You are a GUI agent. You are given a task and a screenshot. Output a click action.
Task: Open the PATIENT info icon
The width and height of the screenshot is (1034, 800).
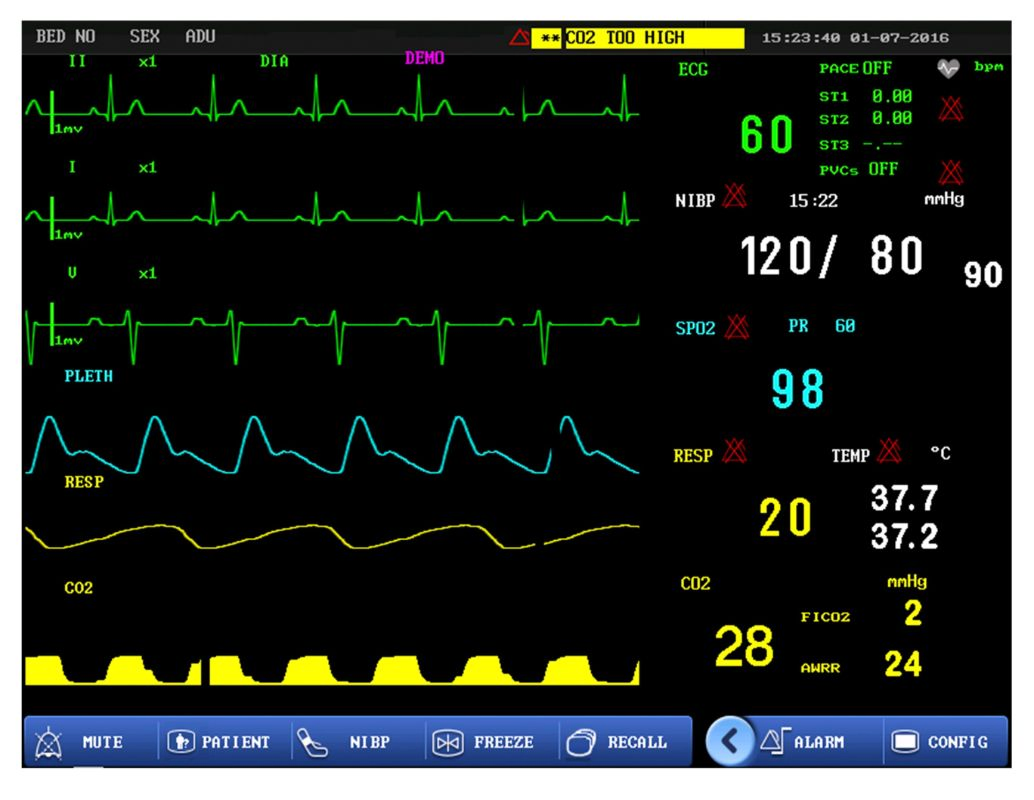click(181, 742)
